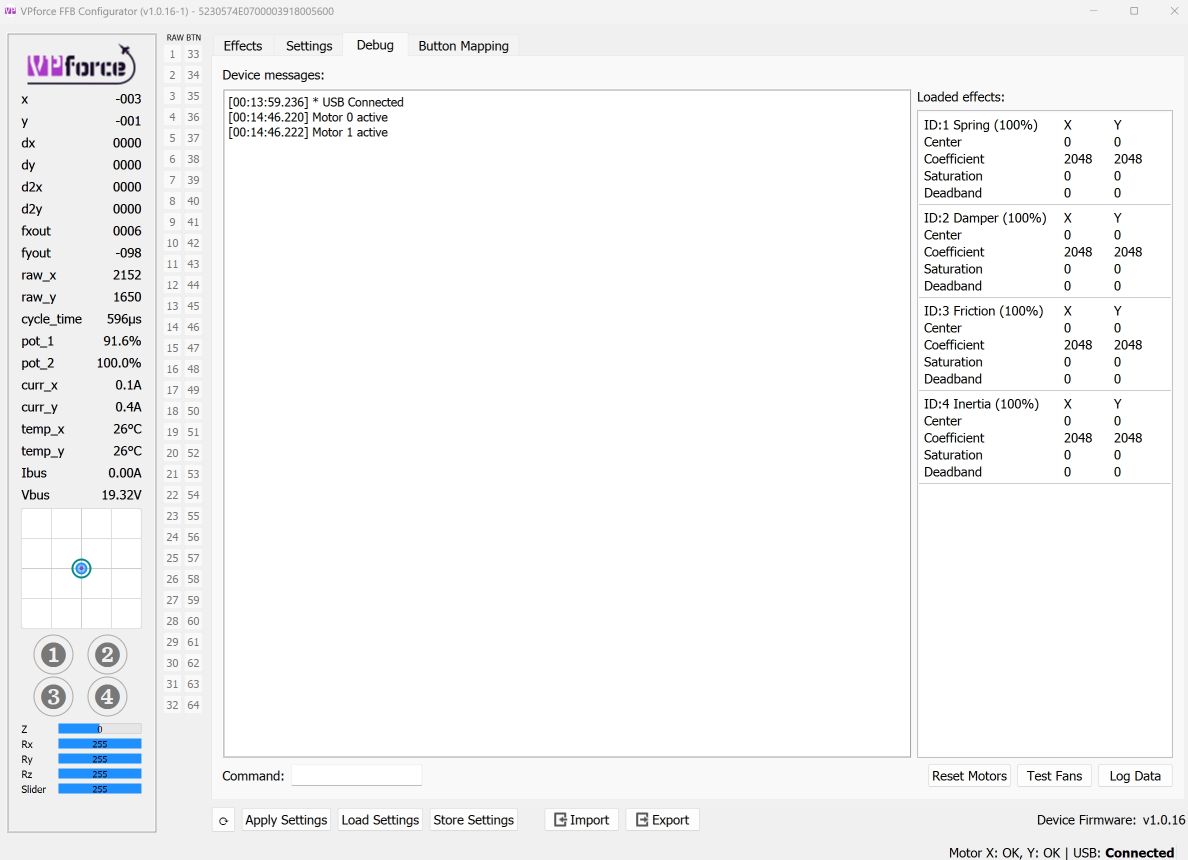Switch to the Settings tab
The width and height of the screenshot is (1188, 860).
[308, 45]
